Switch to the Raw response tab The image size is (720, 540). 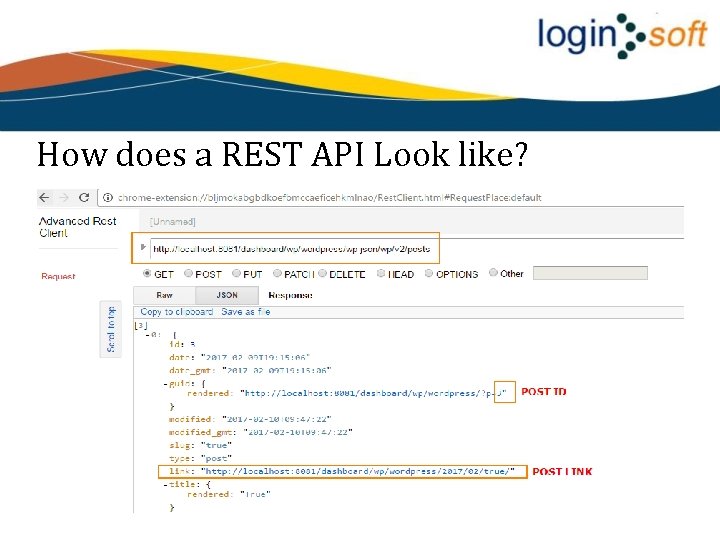[x=164, y=295]
